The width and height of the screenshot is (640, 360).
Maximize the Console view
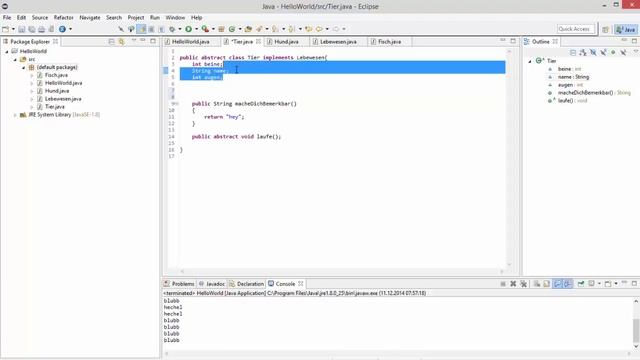click(634, 283)
